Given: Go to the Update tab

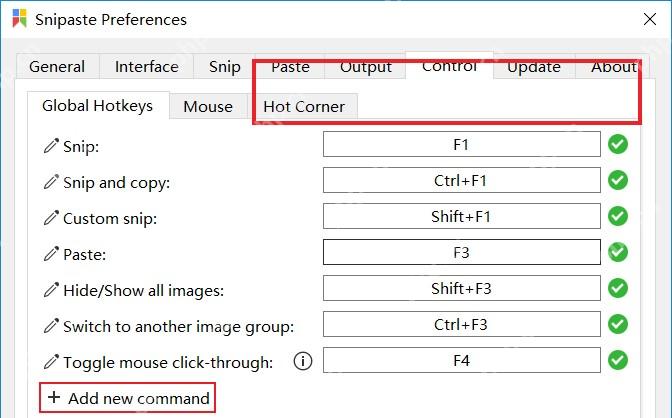Looking at the screenshot, I should point(534,67).
